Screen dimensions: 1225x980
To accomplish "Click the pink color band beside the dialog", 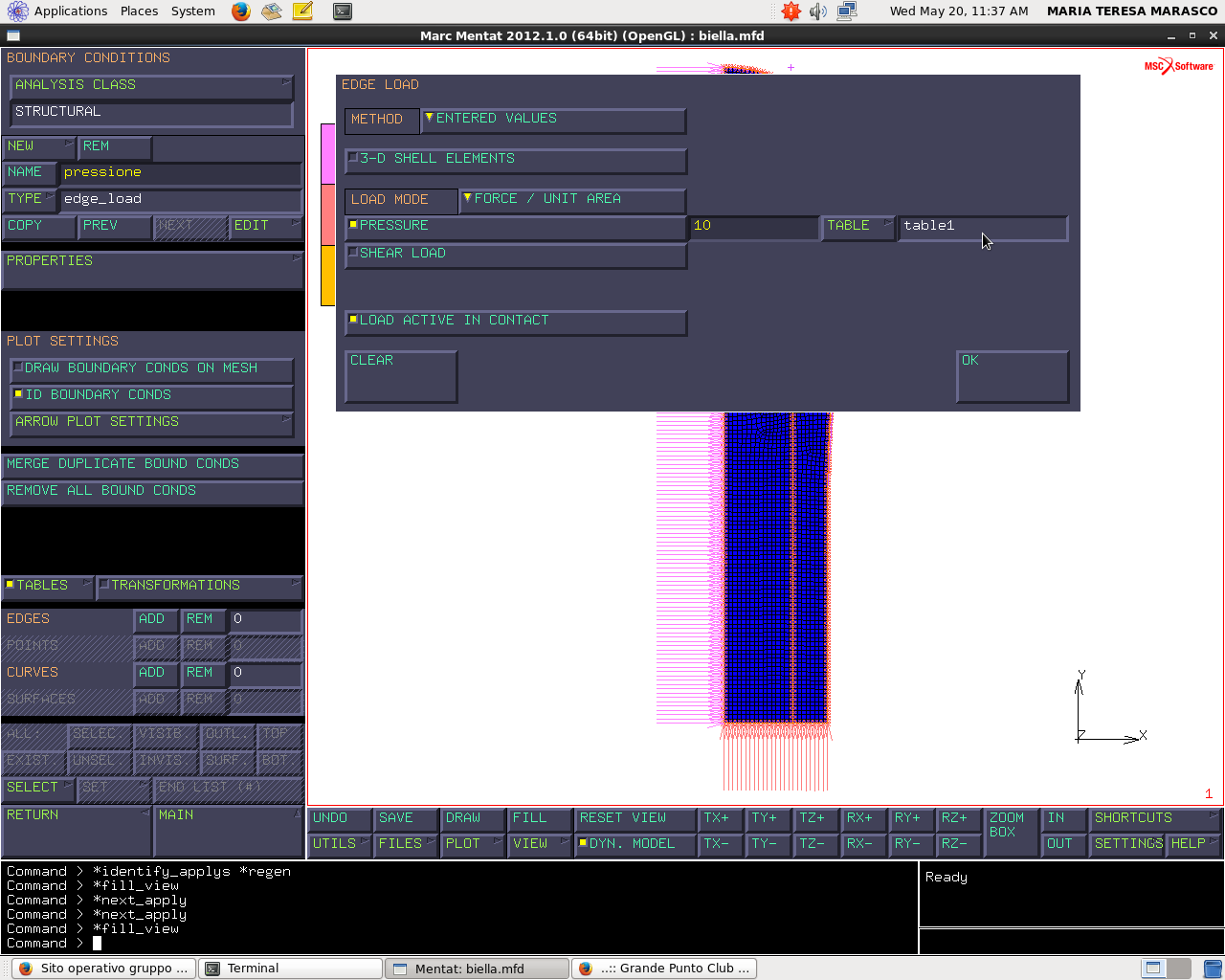I will click(x=327, y=154).
